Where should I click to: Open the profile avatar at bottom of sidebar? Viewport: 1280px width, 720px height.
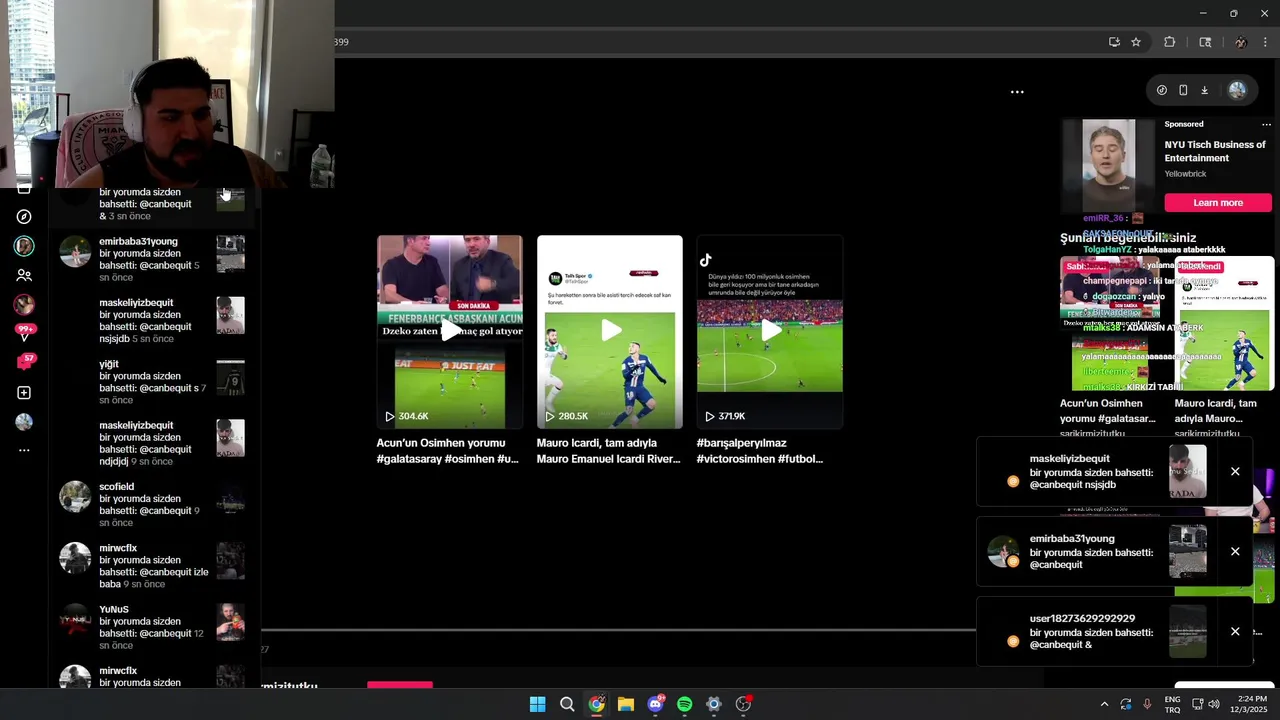tap(24, 422)
